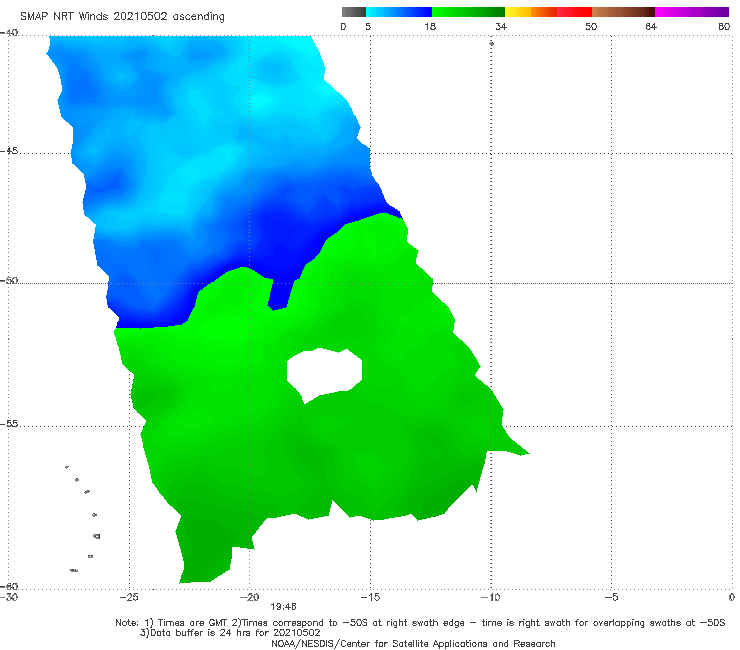Click the note line starting 'Note: 1) Times are GMT'

point(420,623)
